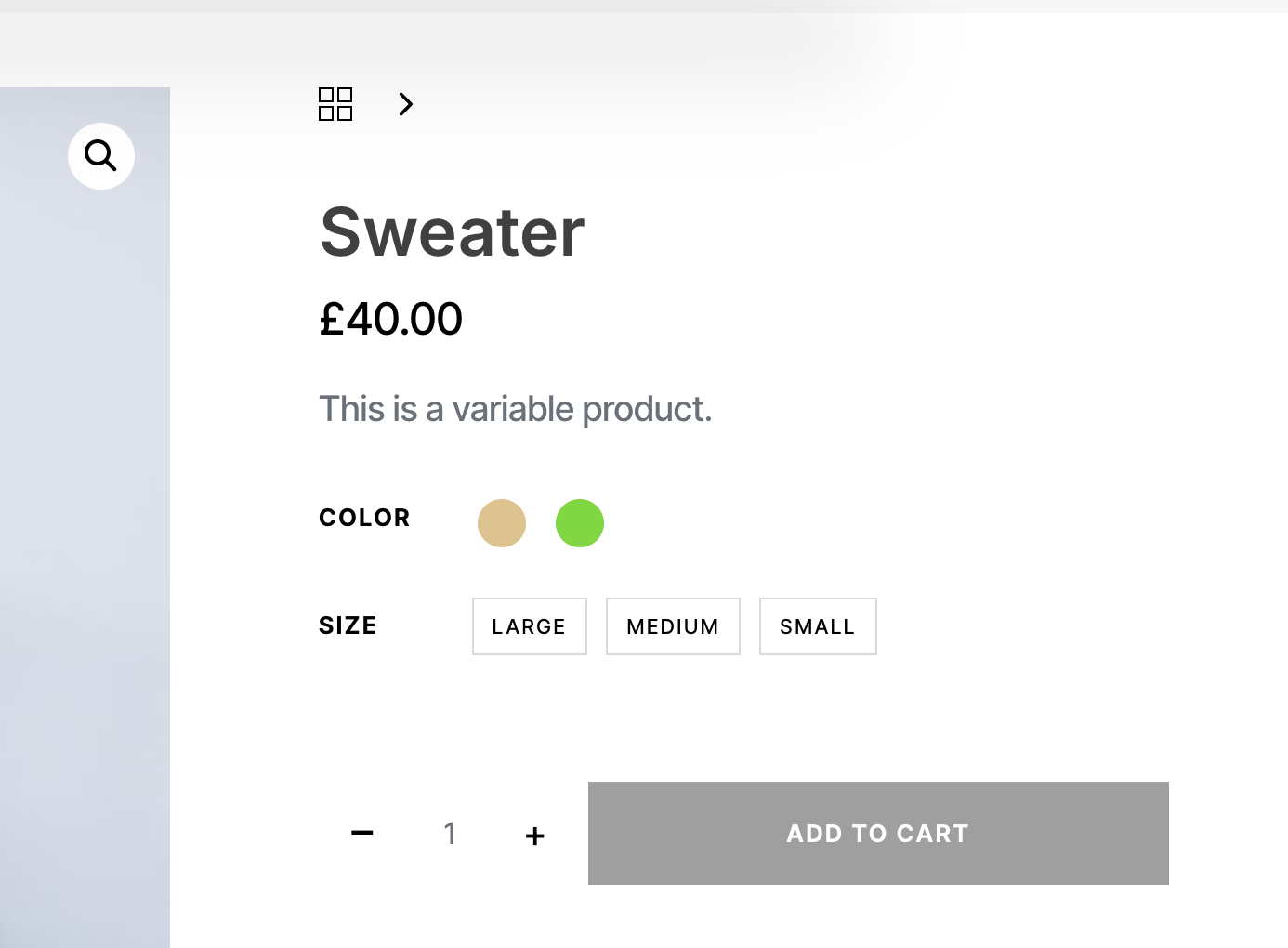
Task: Focus the quantity input field
Action: 450,833
